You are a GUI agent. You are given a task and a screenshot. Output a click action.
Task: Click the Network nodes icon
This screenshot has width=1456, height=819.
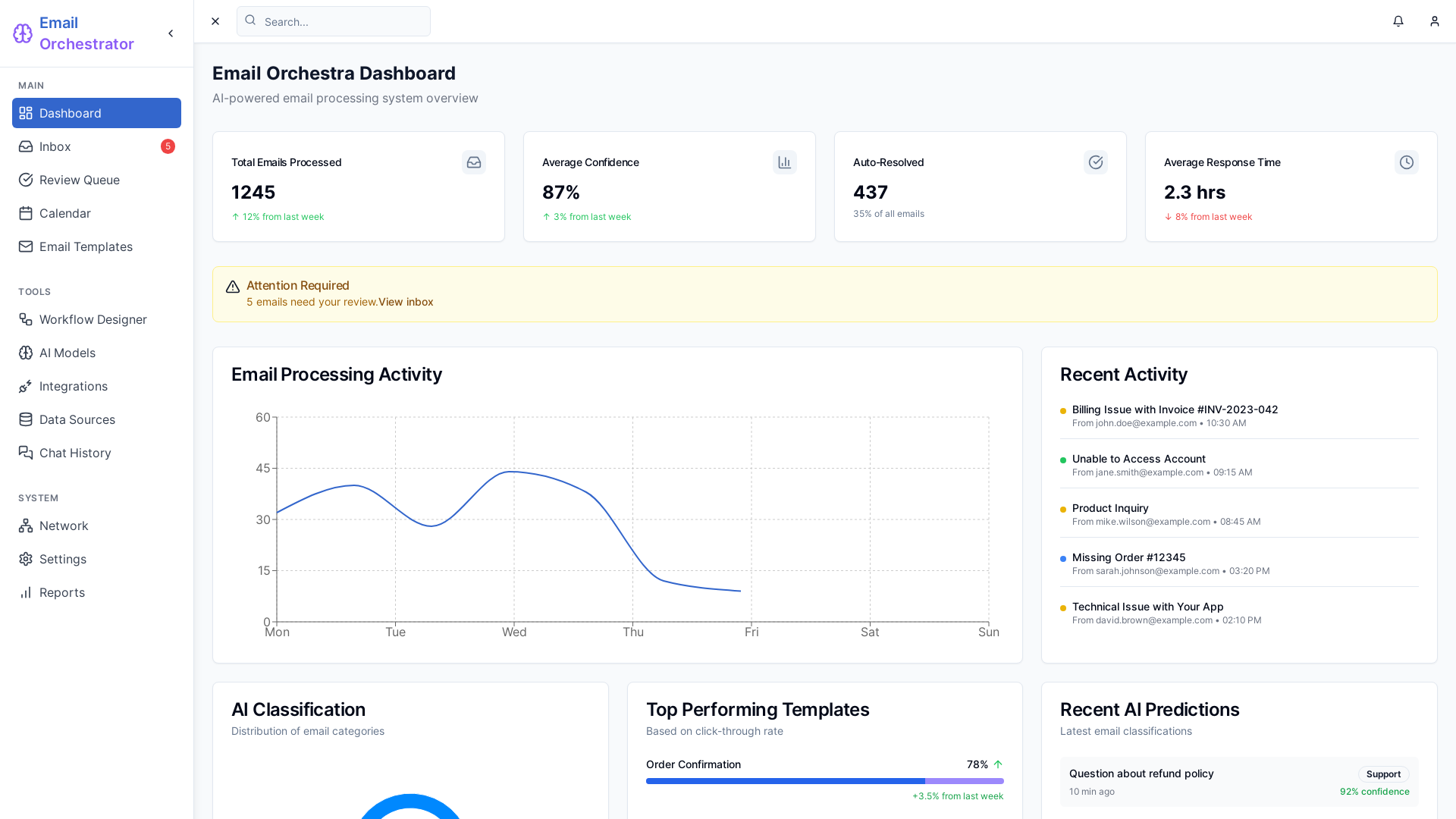pyautogui.click(x=26, y=526)
